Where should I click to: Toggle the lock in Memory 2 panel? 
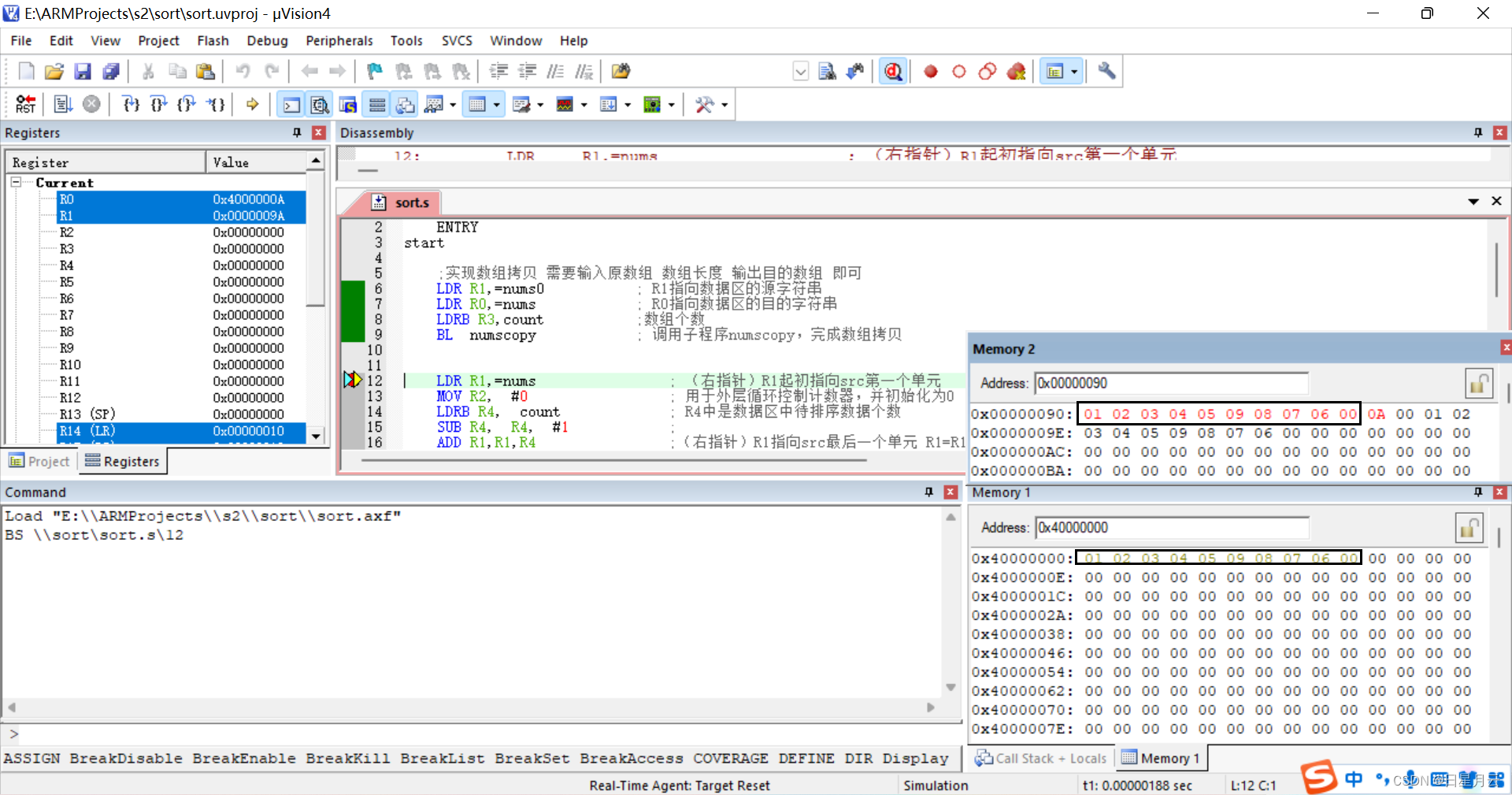coord(1478,384)
